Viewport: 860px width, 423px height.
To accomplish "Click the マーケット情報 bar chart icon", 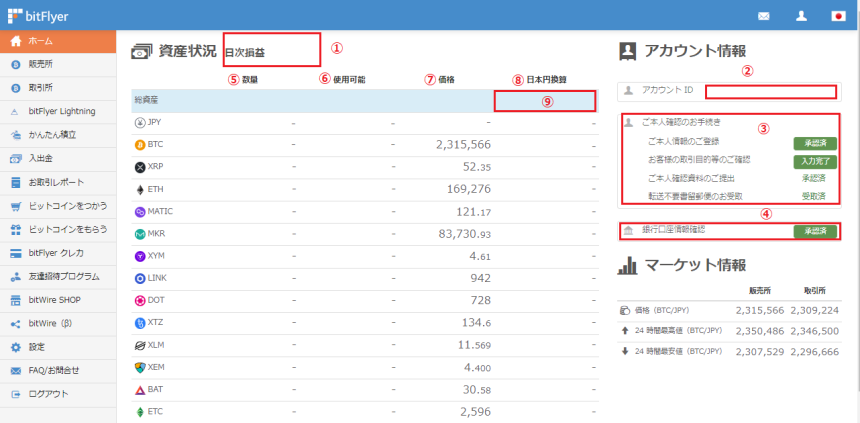I will click(x=627, y=266).
